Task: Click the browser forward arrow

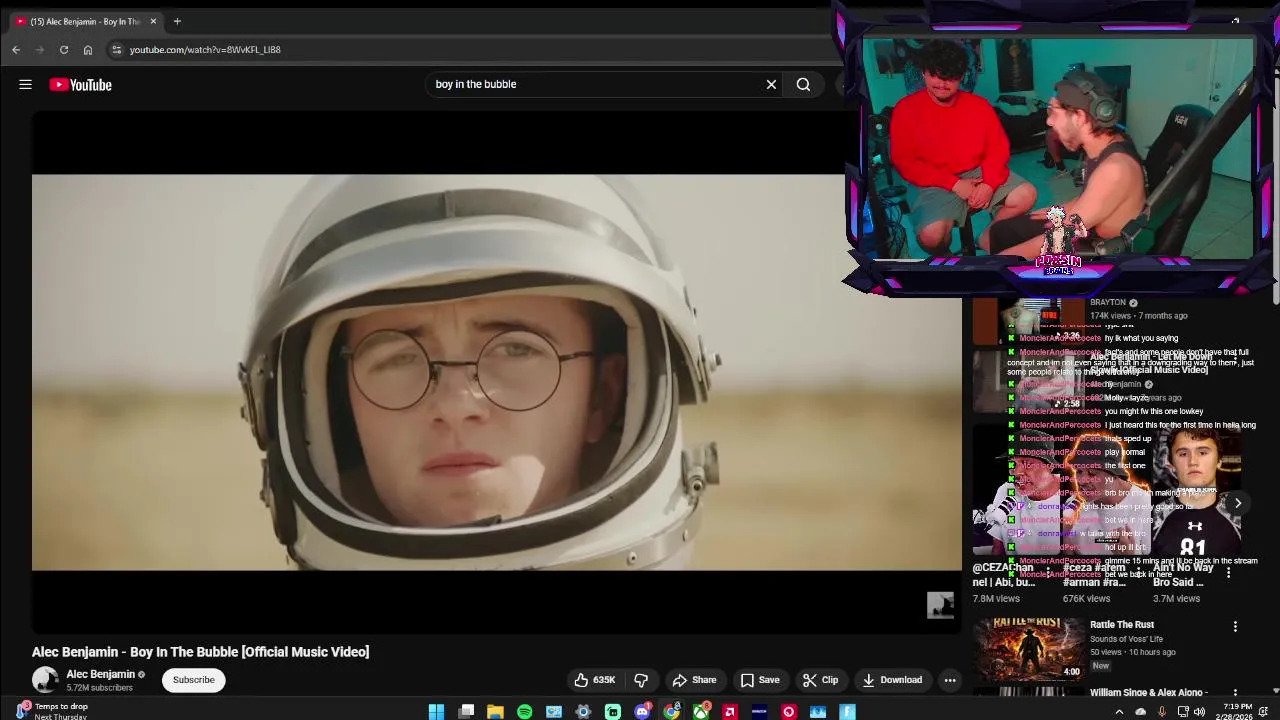Action: click(x=40, y=50)
